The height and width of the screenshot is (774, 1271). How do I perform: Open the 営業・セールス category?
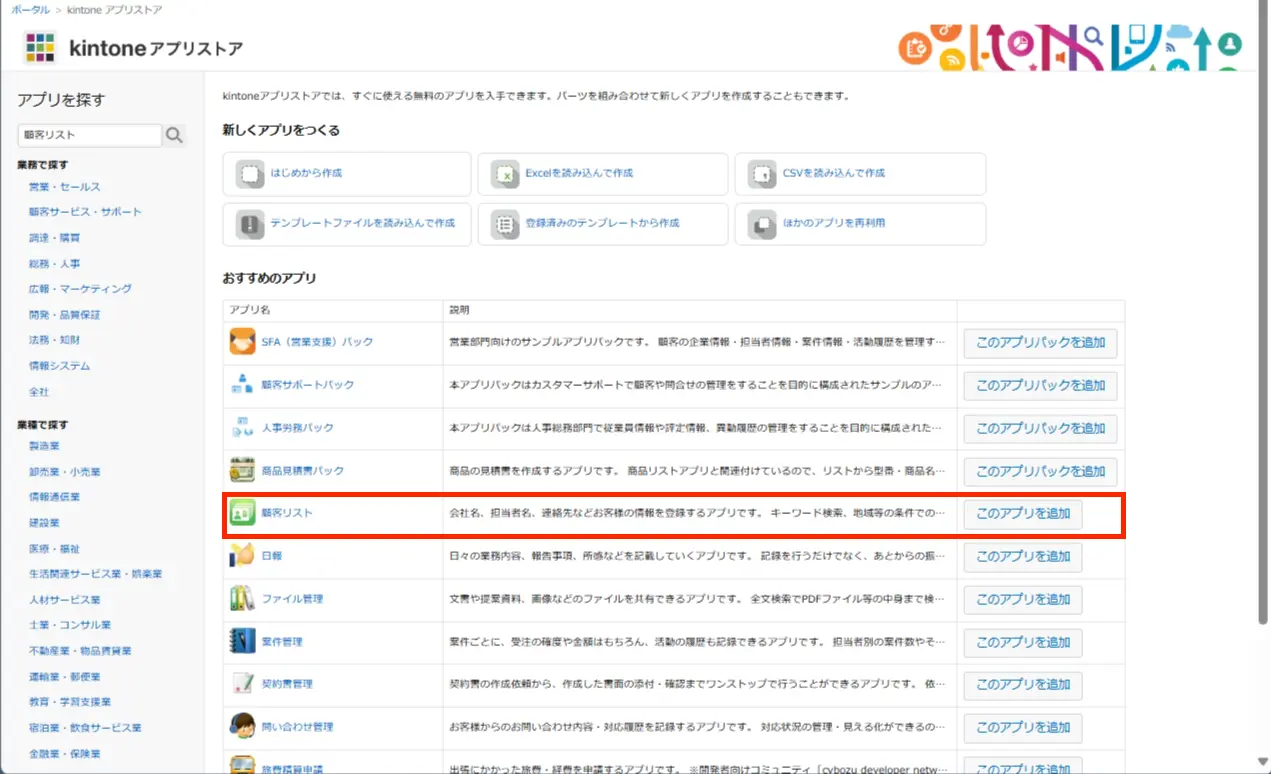pos(65,187)
